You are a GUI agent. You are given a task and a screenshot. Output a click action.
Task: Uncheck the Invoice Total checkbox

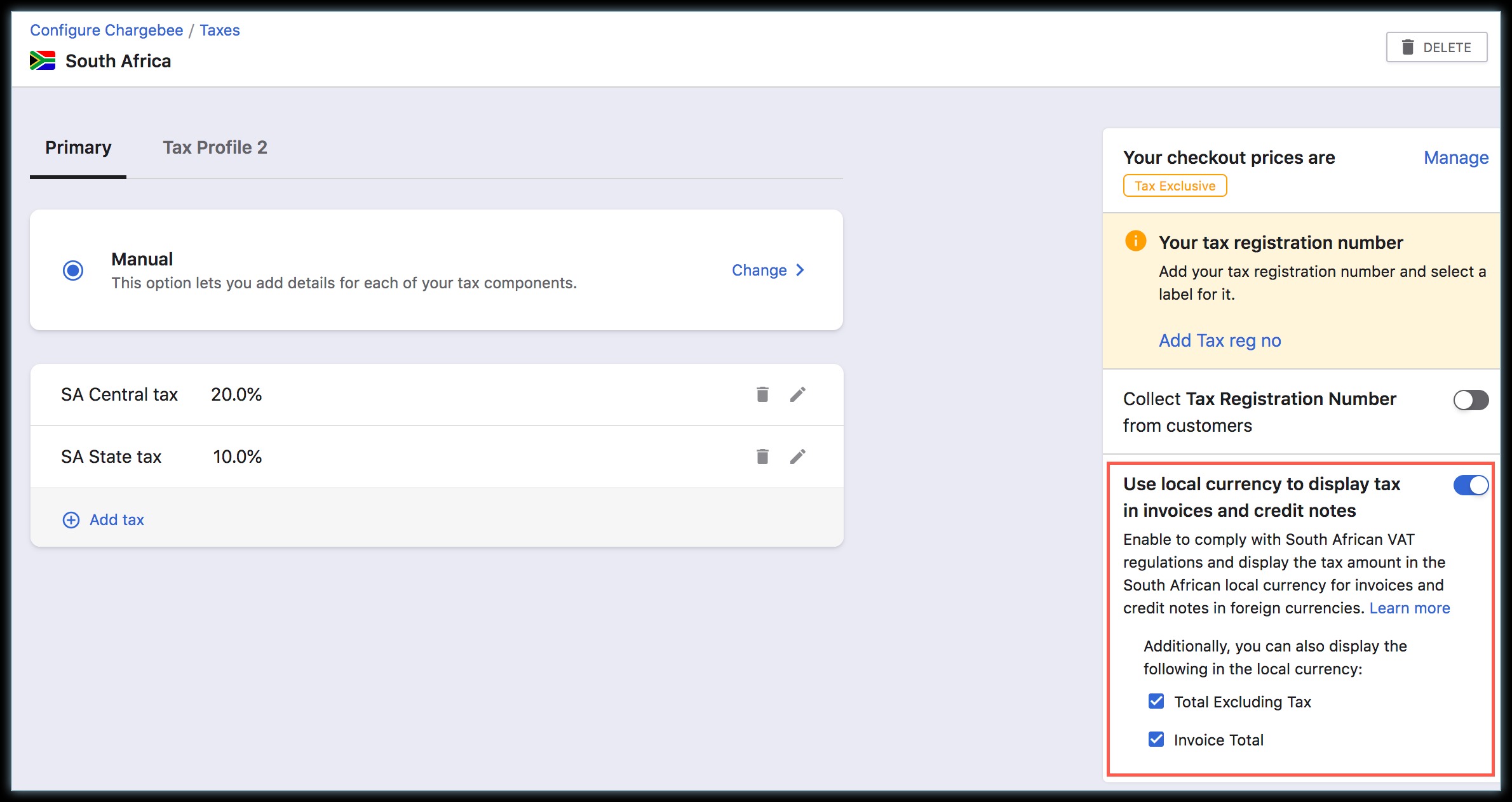click(x=1156, y=739)
